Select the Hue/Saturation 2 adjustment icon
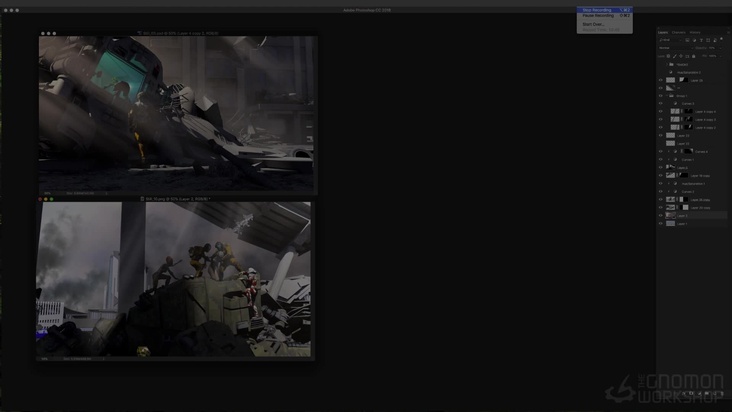This screenshot has width=732, height=412. [671, 72]
